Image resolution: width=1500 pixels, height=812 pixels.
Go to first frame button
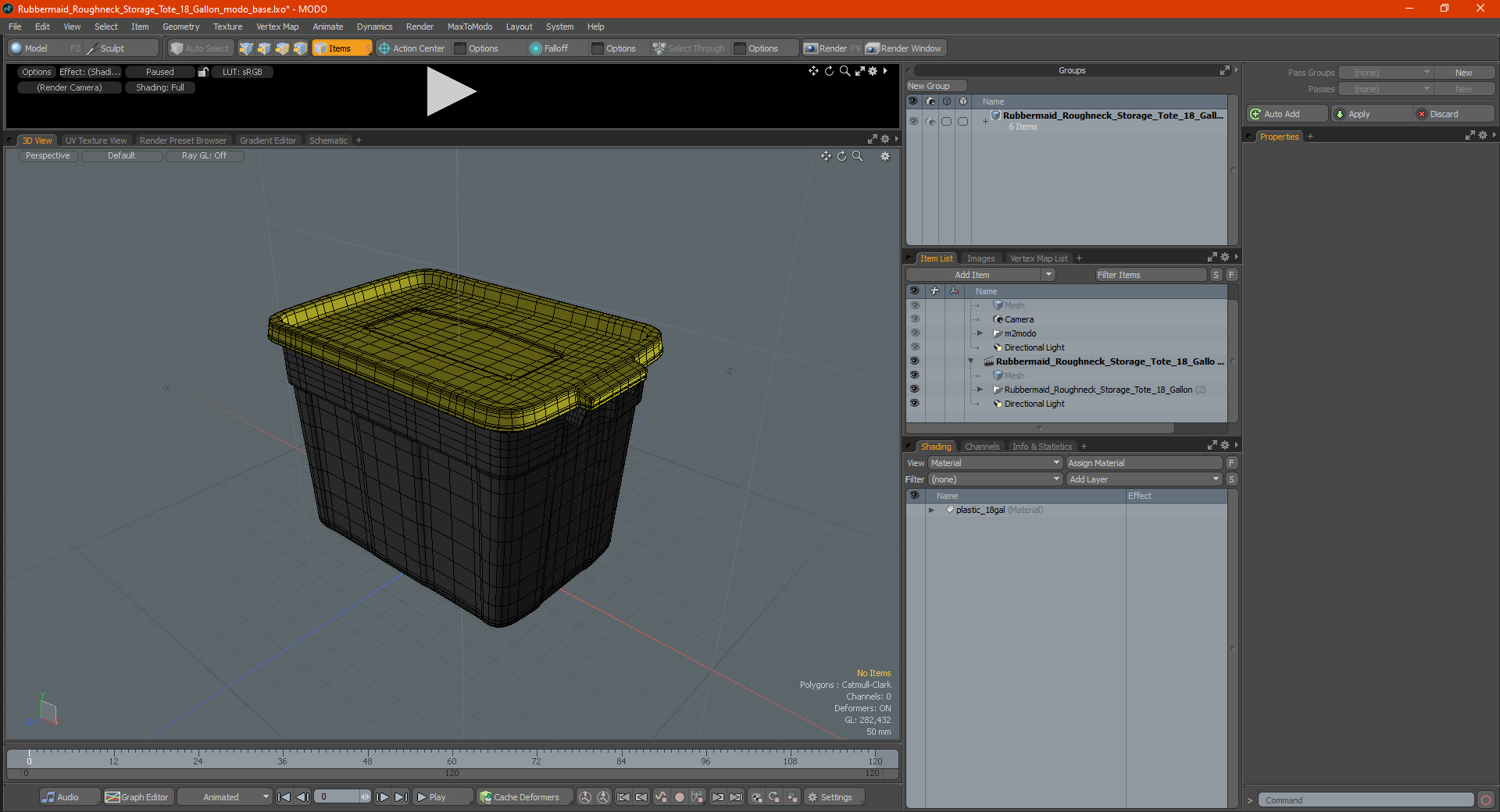(284, 797)
